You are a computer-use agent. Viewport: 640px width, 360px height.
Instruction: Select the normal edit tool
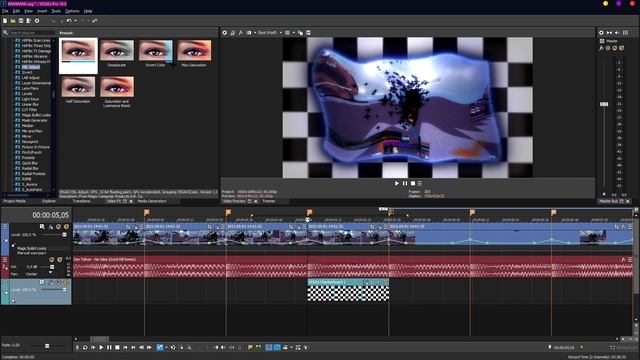coord(160,347)
